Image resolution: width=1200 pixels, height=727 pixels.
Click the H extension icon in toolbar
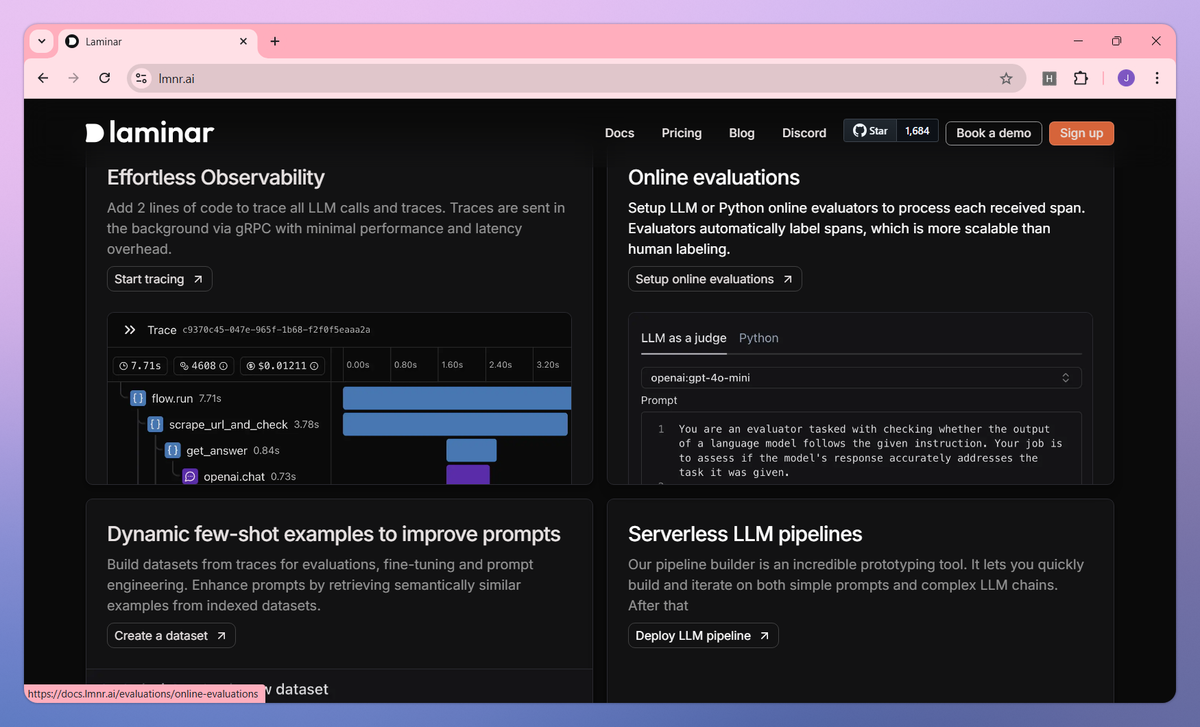(1049, 78)
